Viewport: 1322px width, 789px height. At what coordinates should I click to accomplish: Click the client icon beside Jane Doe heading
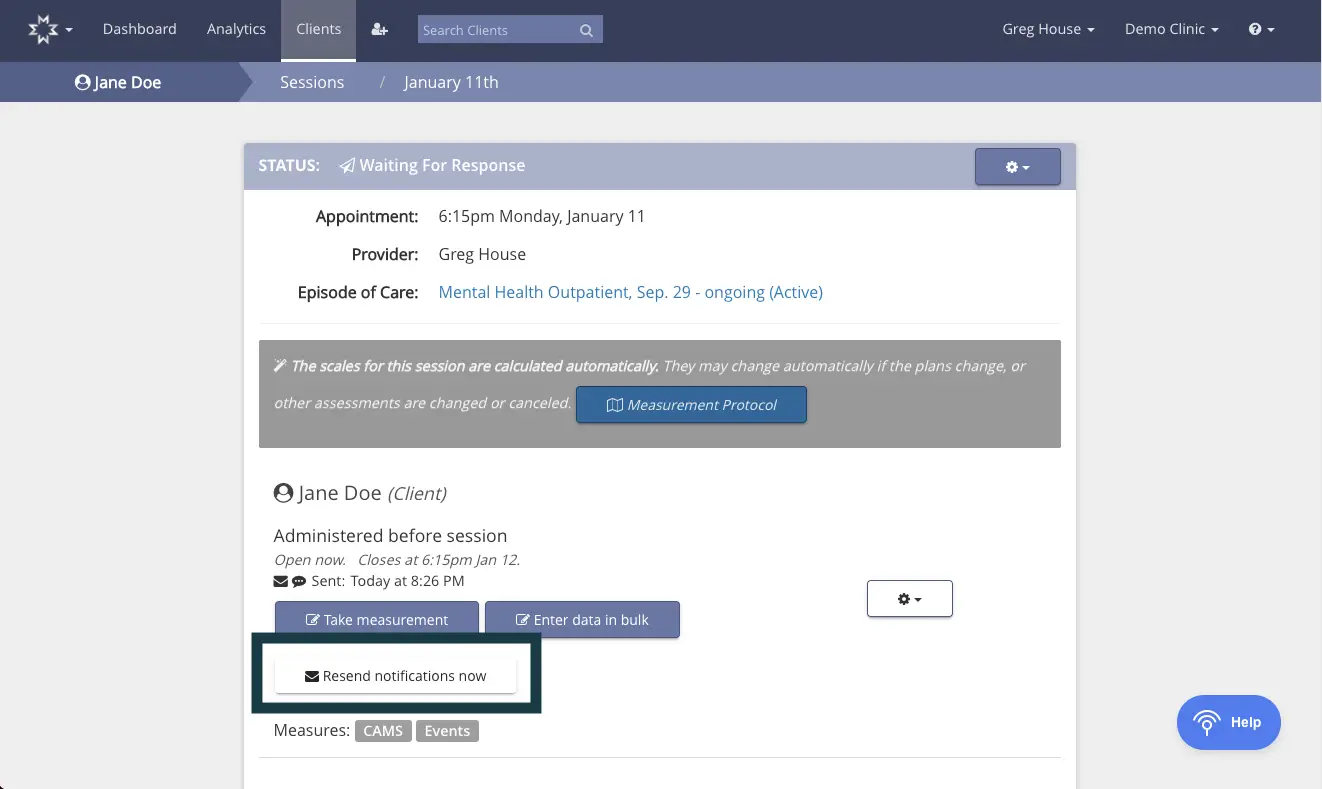pos(284,492)
